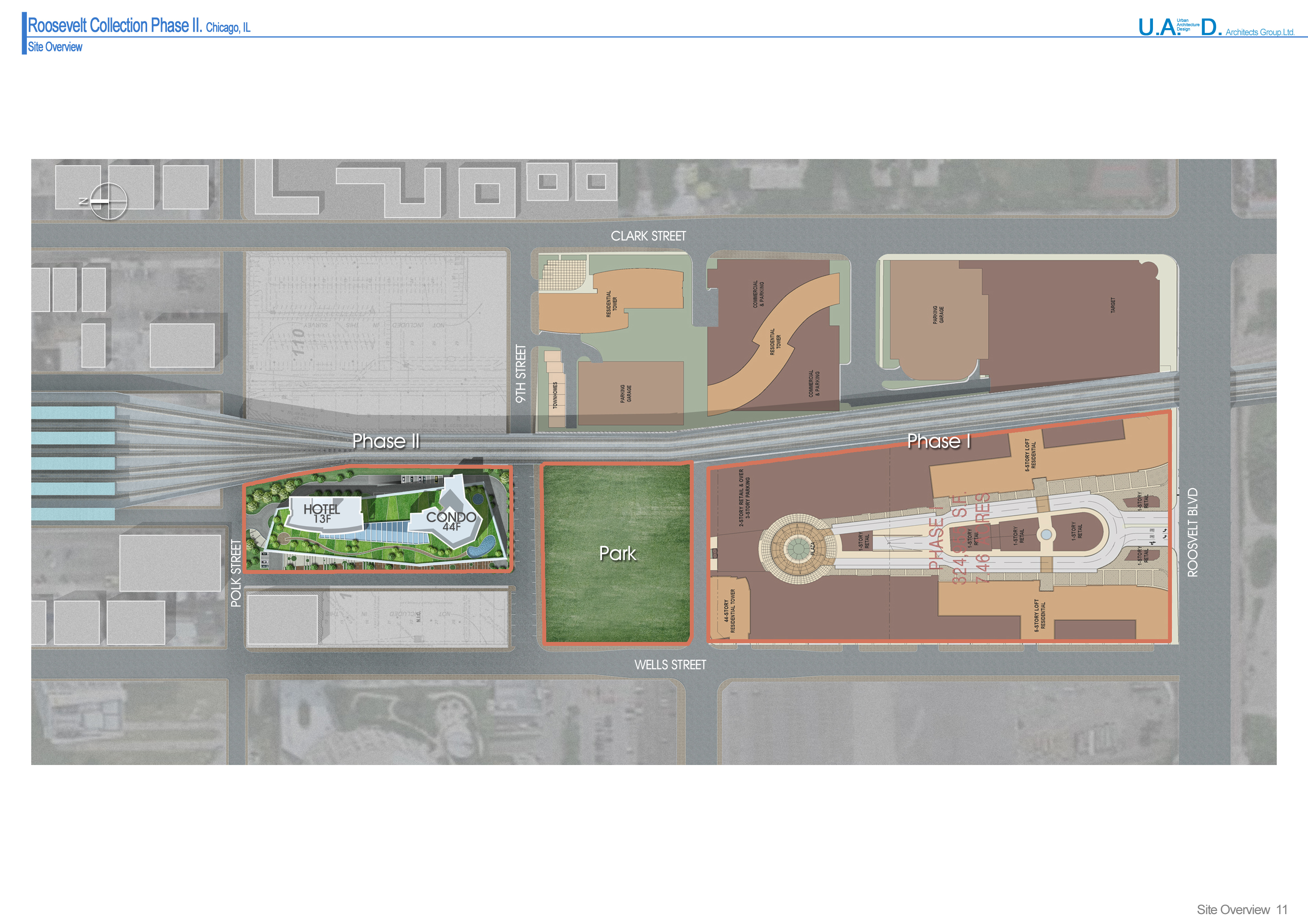Click the 'Park' label on green lot
The width and height of the screenshot is (1308, 924).
tap(617, 553)
